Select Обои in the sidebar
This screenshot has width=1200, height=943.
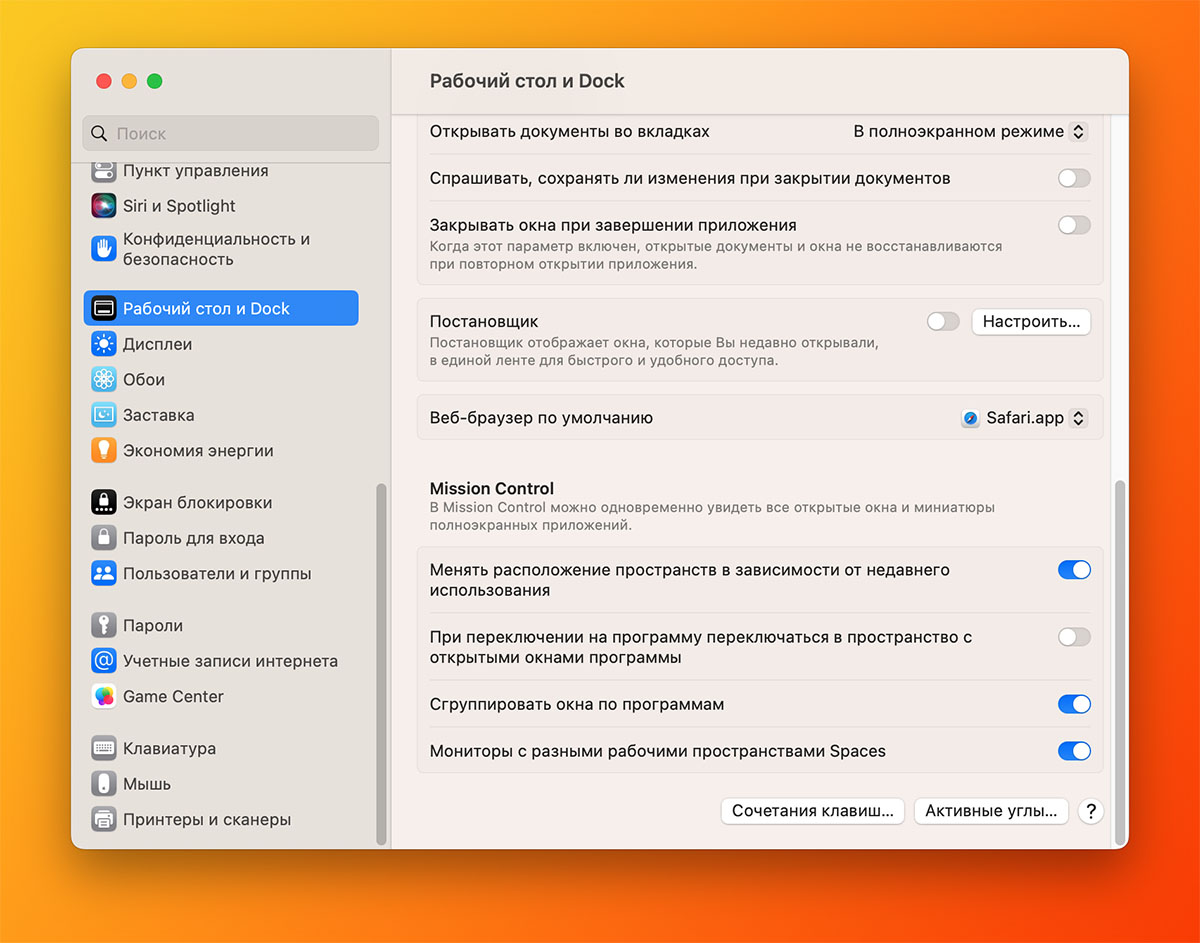coord(221,380)
